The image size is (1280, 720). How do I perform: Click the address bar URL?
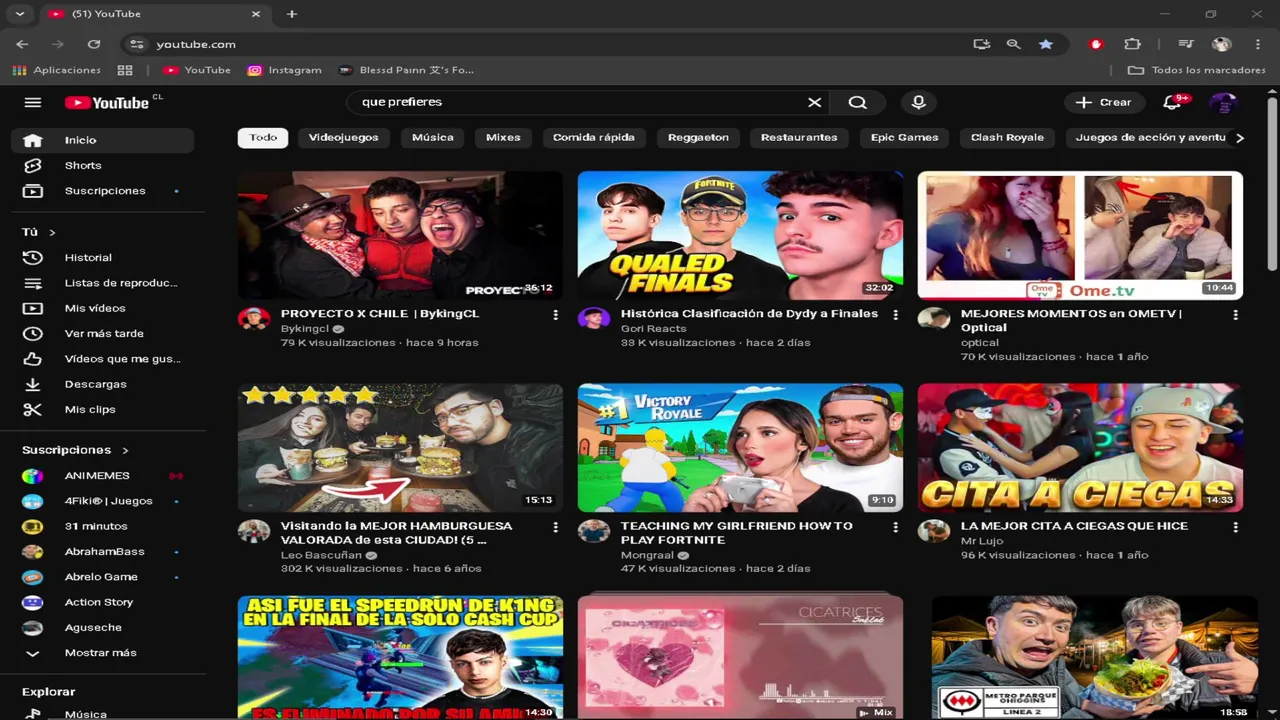[196, 44]
